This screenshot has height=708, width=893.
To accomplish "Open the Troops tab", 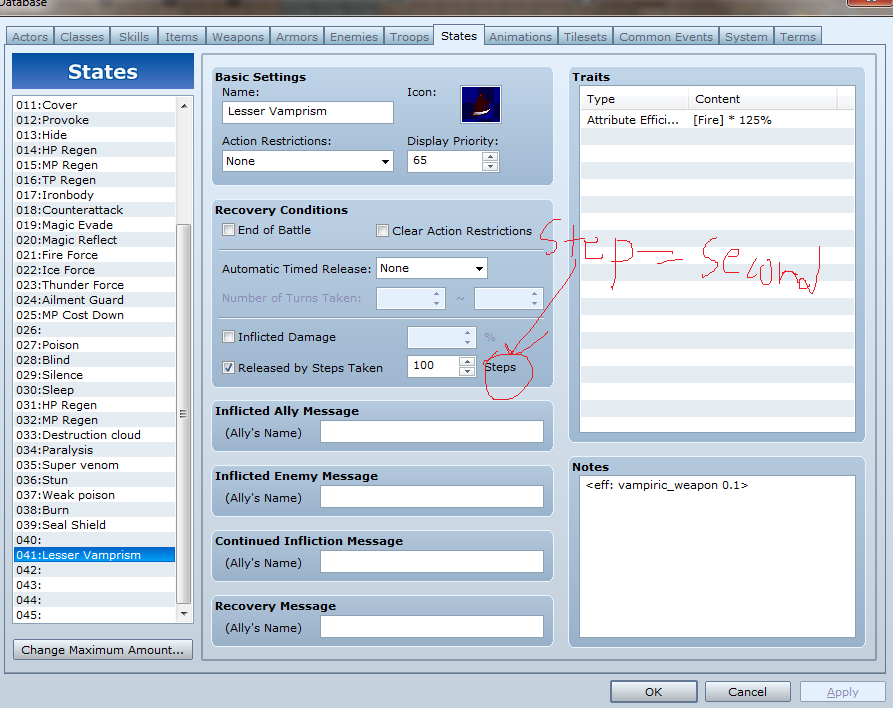I will [409, 36].
